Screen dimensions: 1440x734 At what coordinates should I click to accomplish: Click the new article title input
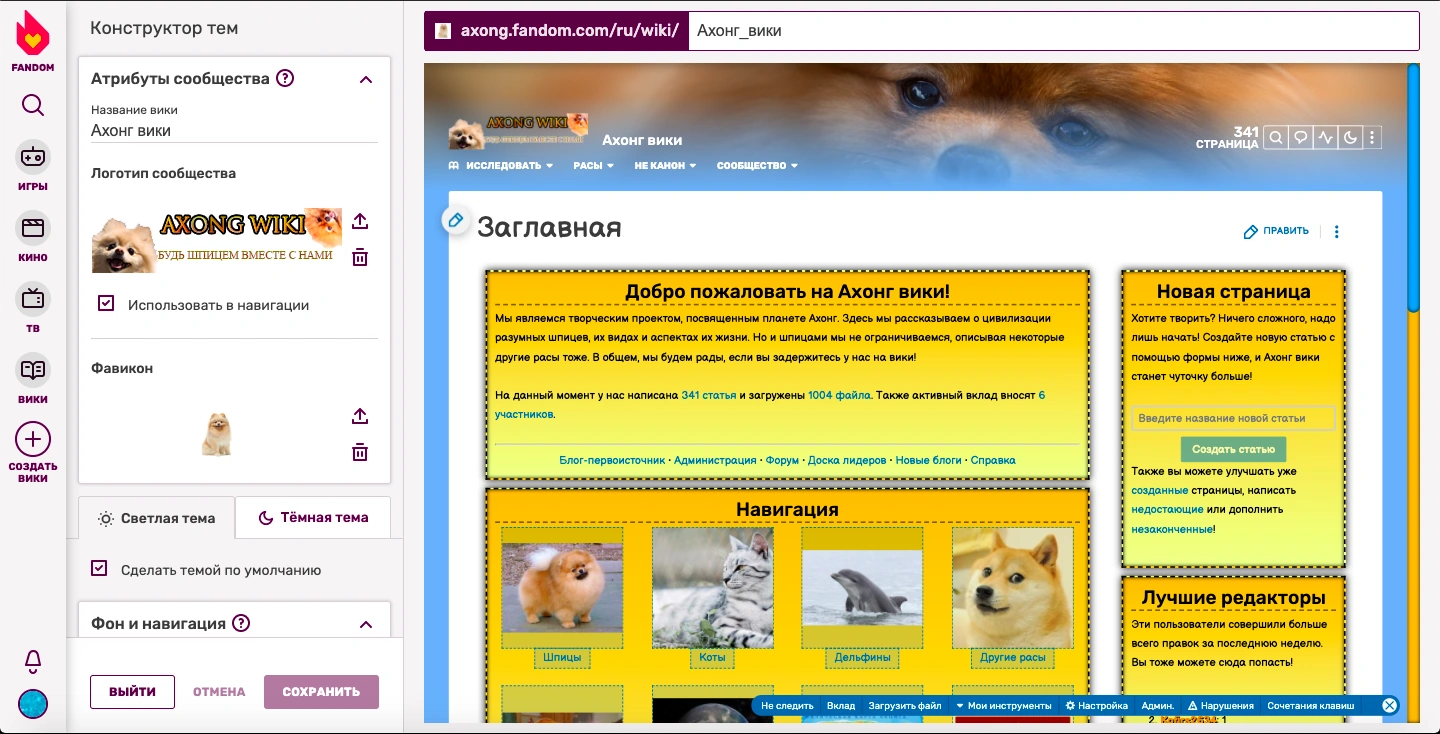(1233, 418)
